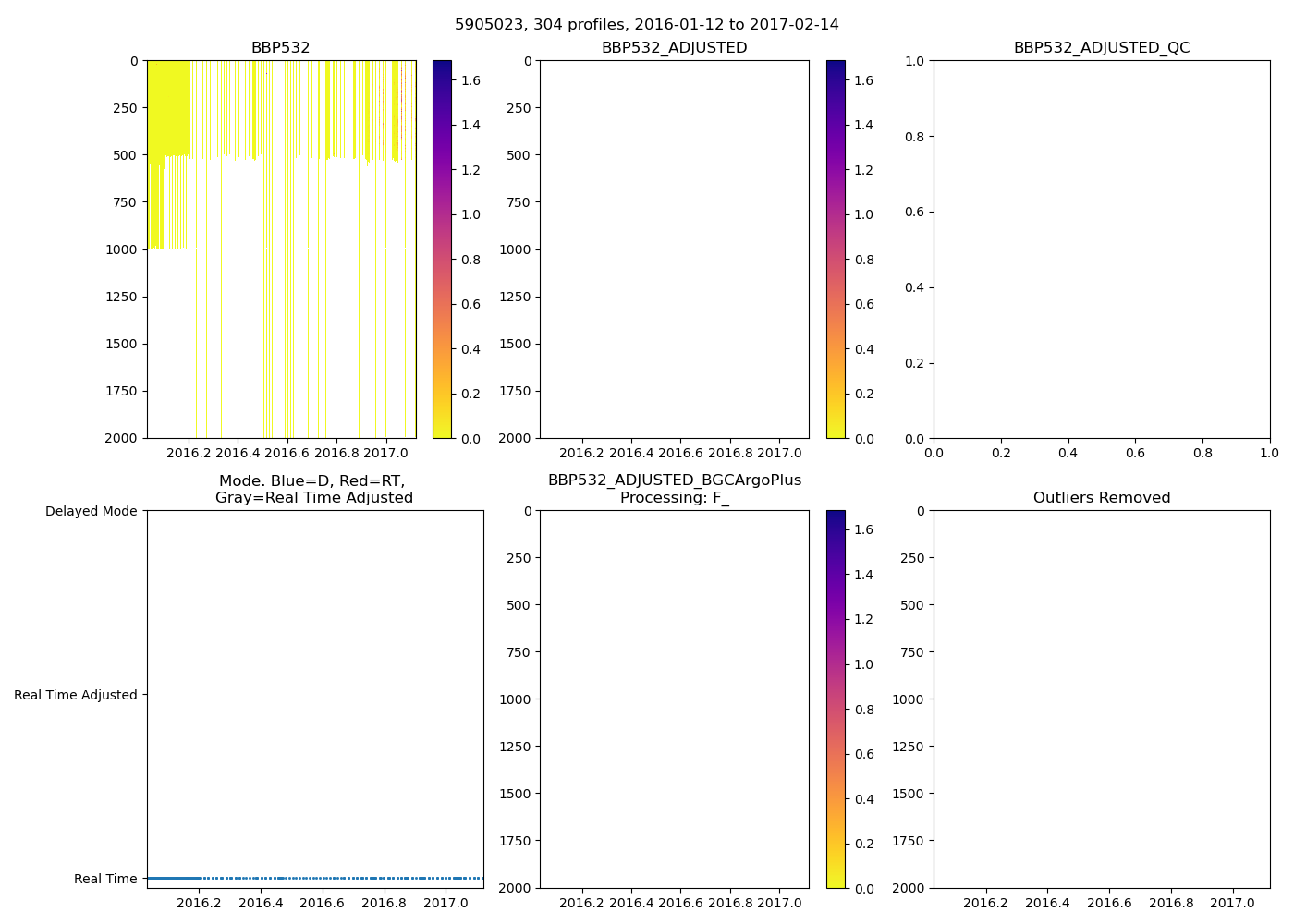Click the colorbar next to BBP532_ADJUSTED plot
This screenshot has height=924, width=1294.
(836, 249)
